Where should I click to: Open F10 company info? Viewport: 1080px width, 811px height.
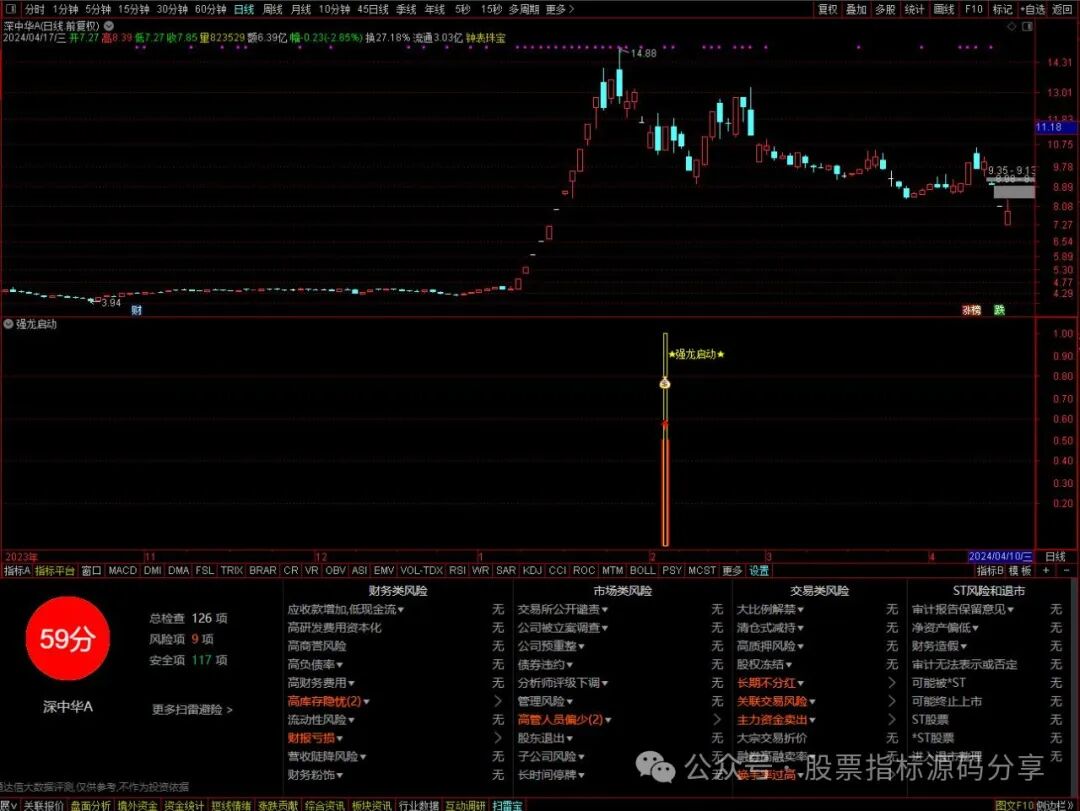973,9
